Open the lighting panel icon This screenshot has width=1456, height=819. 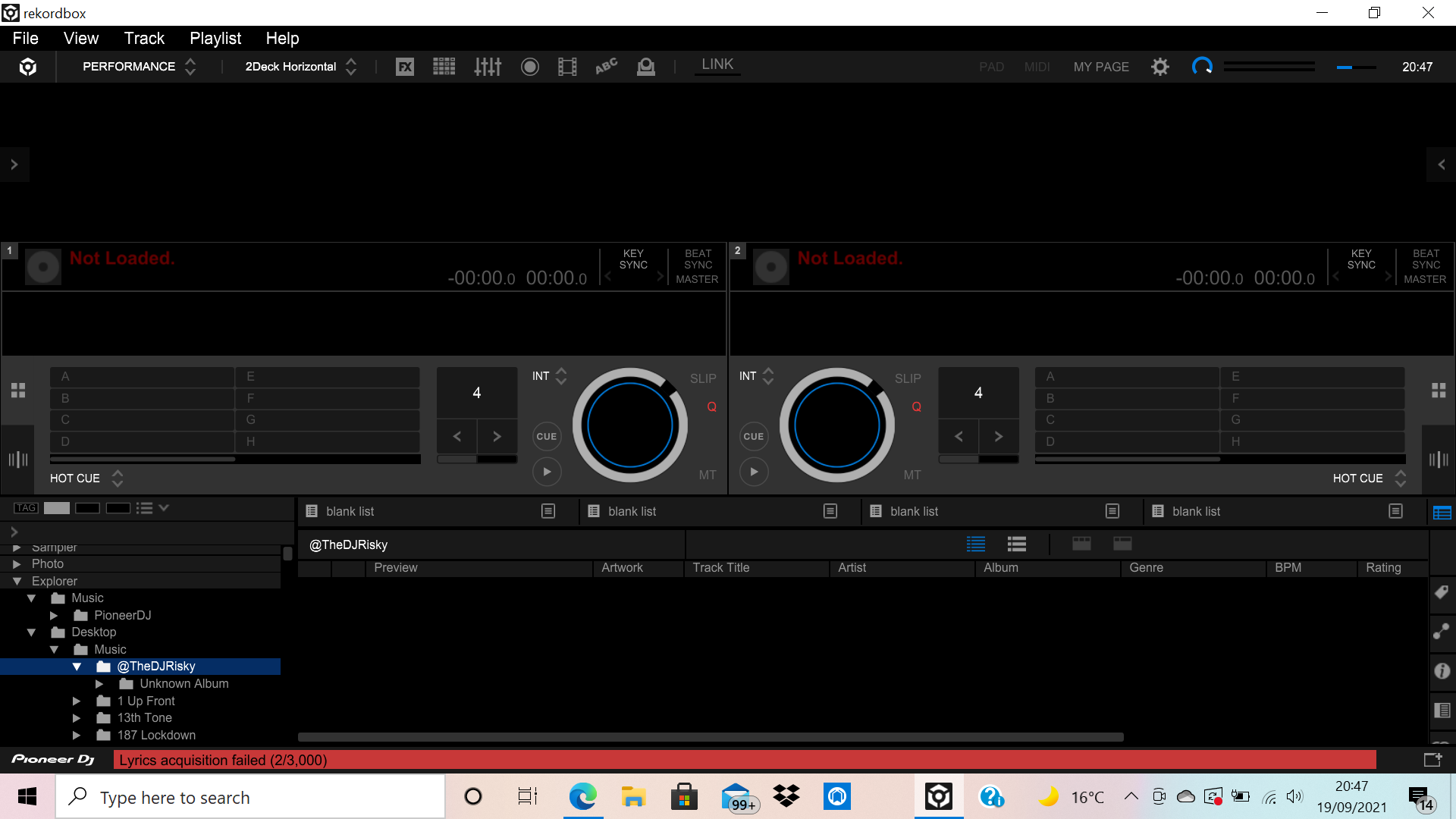646,67
